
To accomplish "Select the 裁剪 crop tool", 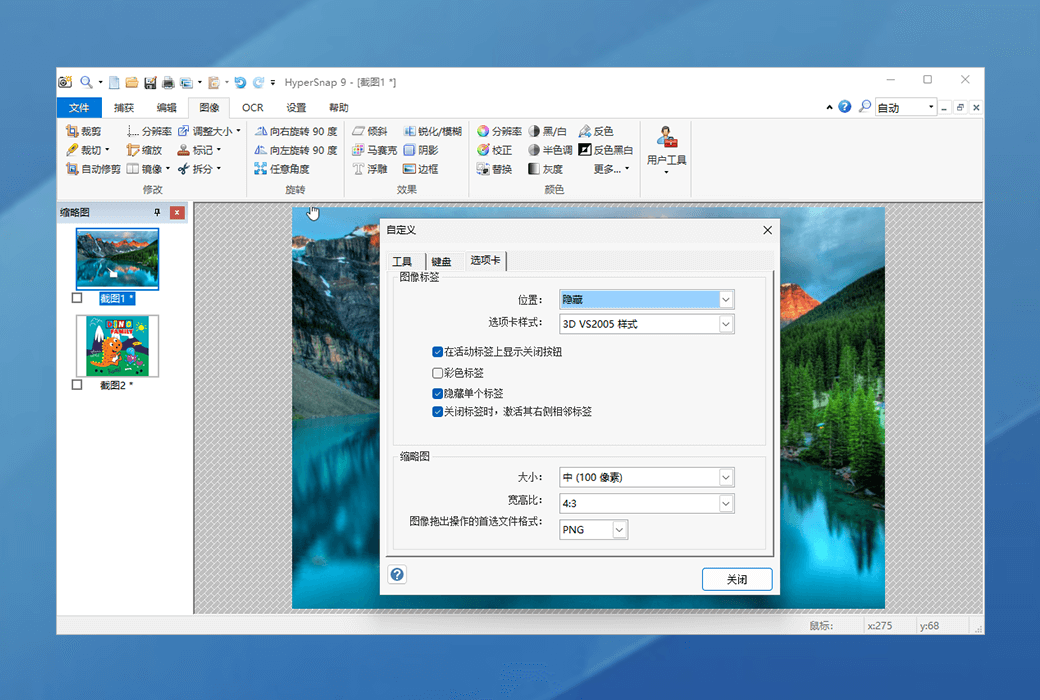I will [72, 131].
